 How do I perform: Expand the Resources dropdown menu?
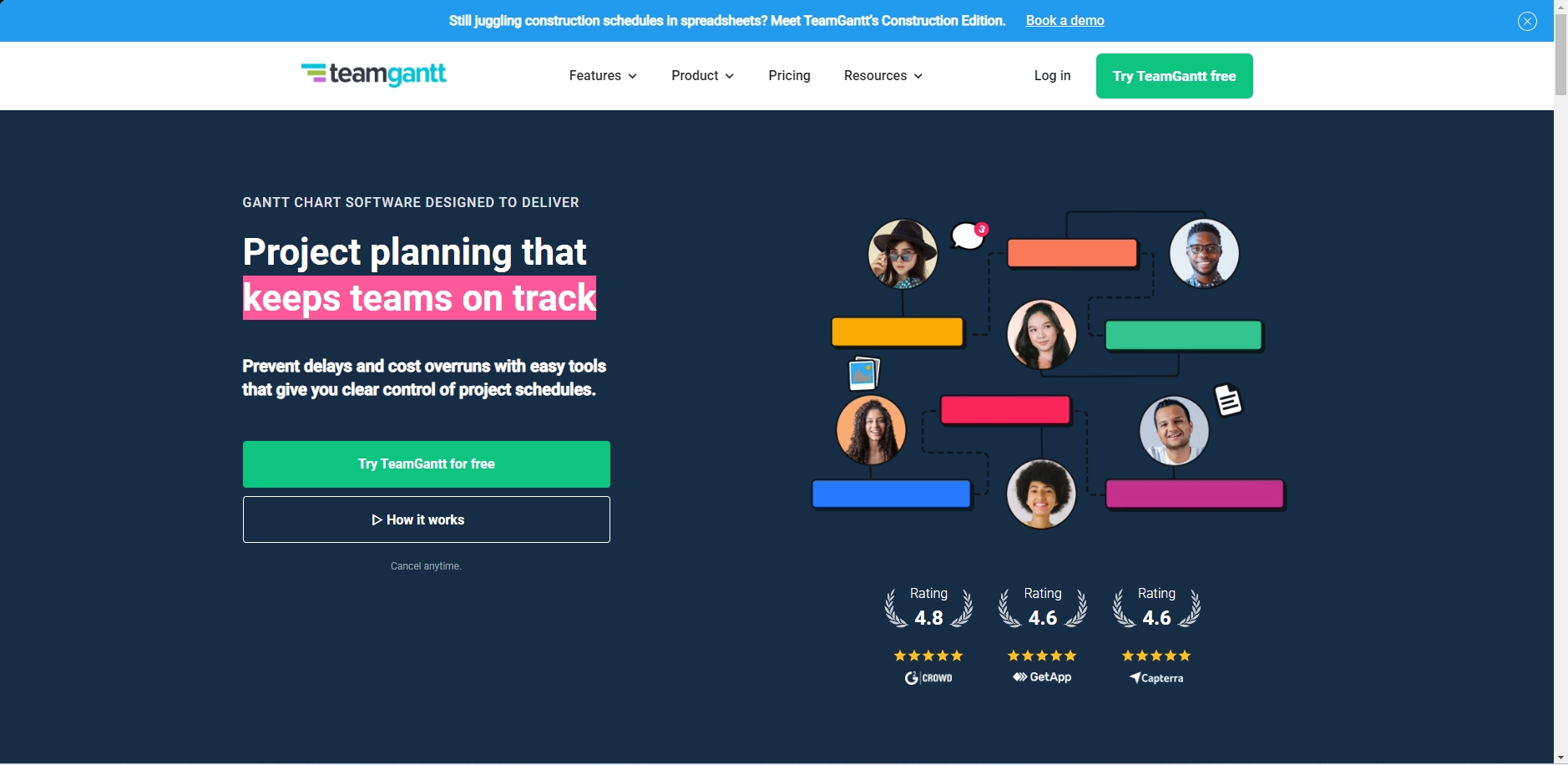883,76
